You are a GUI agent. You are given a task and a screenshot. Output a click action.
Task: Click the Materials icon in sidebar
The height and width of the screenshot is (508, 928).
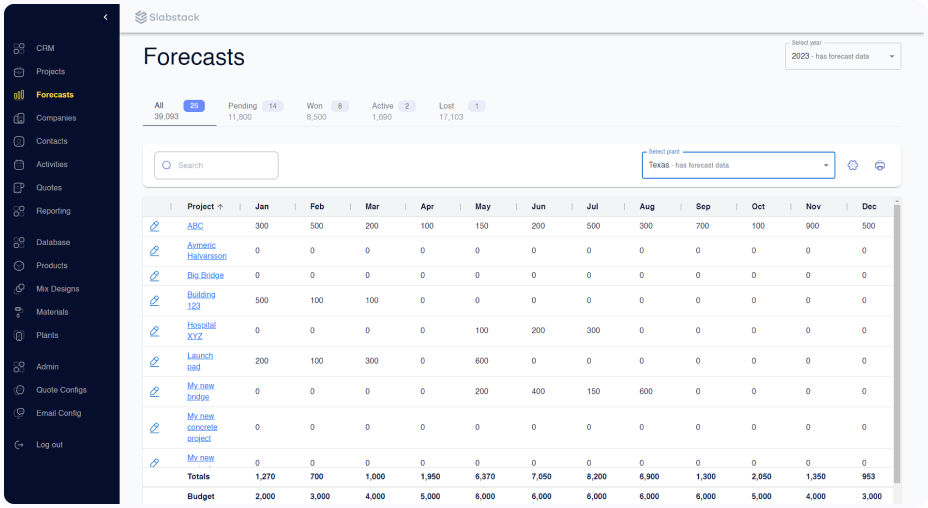coord(19,312)
